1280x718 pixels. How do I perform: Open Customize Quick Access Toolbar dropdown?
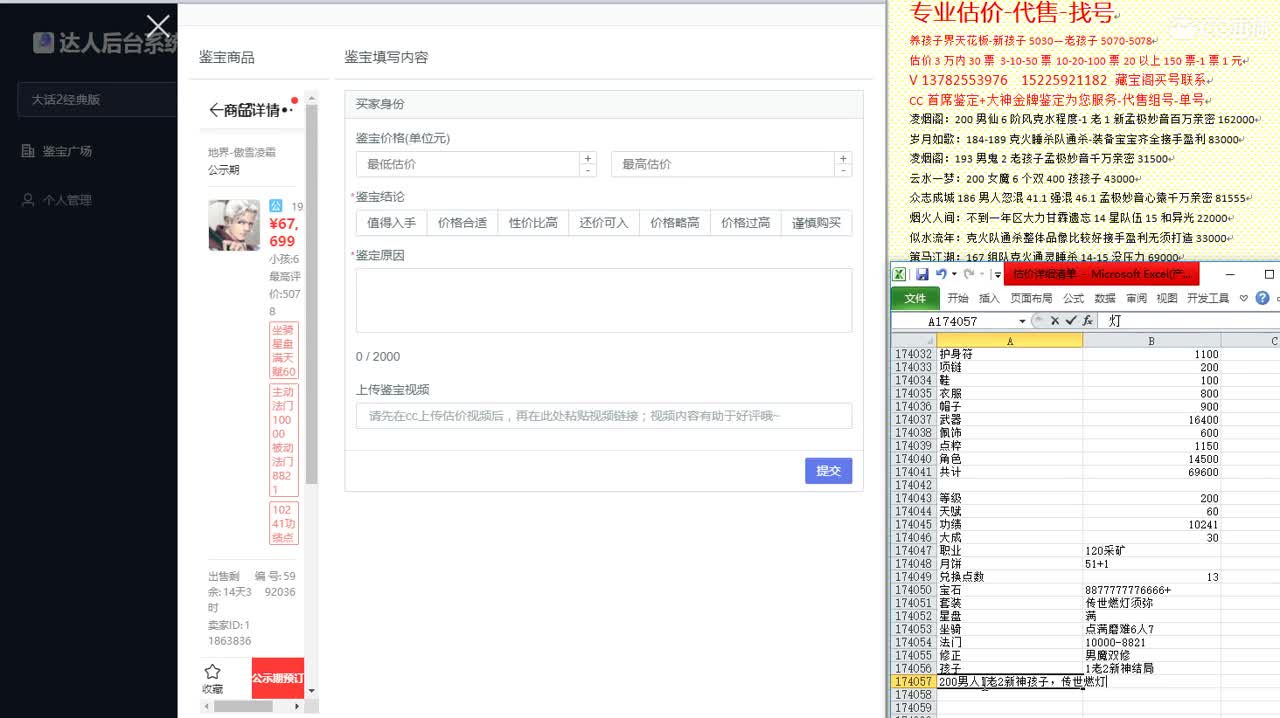998,275
